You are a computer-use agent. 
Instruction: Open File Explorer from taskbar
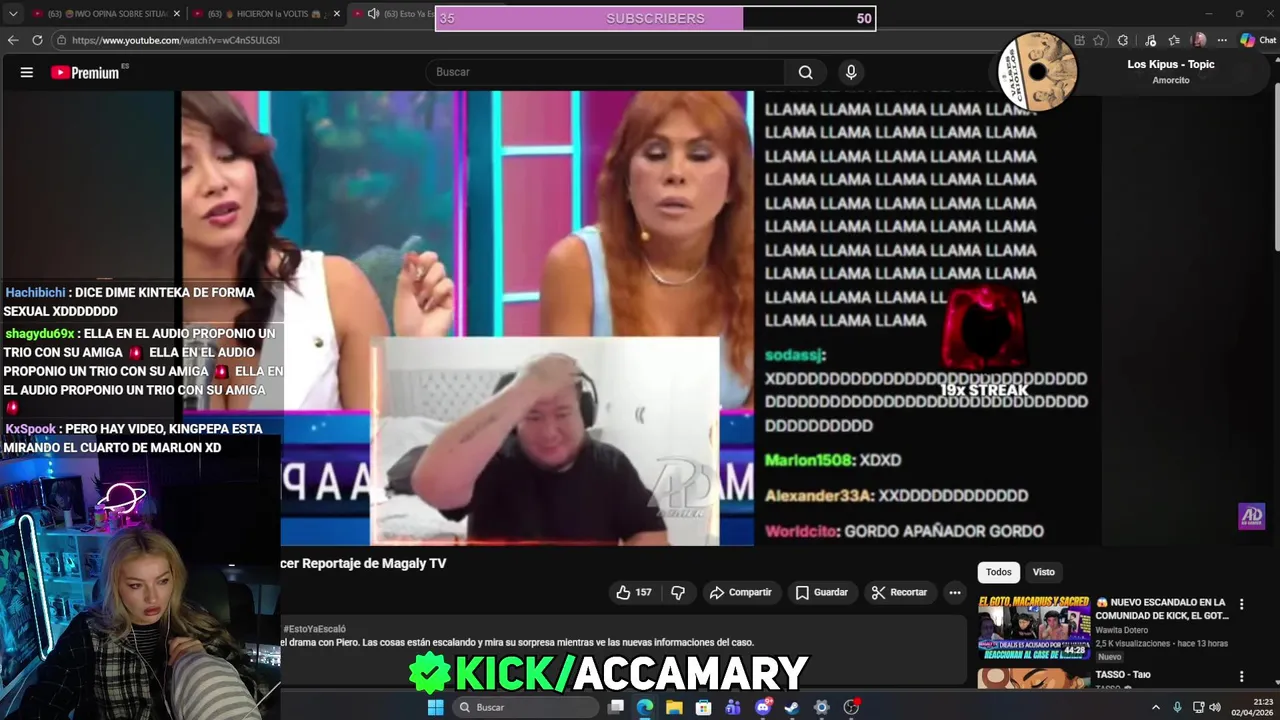coord(674,707)
